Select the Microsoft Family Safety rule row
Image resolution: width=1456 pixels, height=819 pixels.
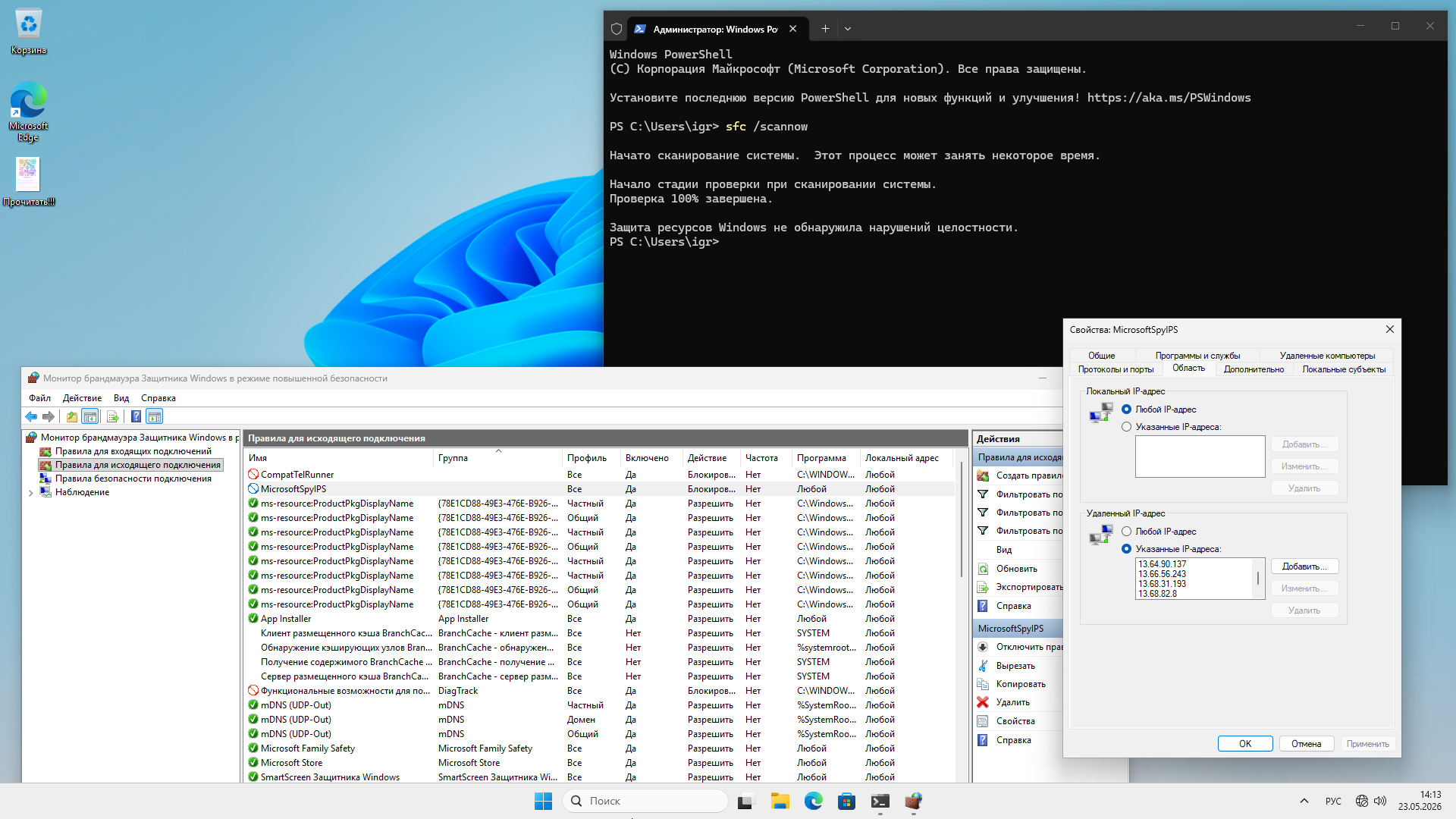[x=599, y=748]
